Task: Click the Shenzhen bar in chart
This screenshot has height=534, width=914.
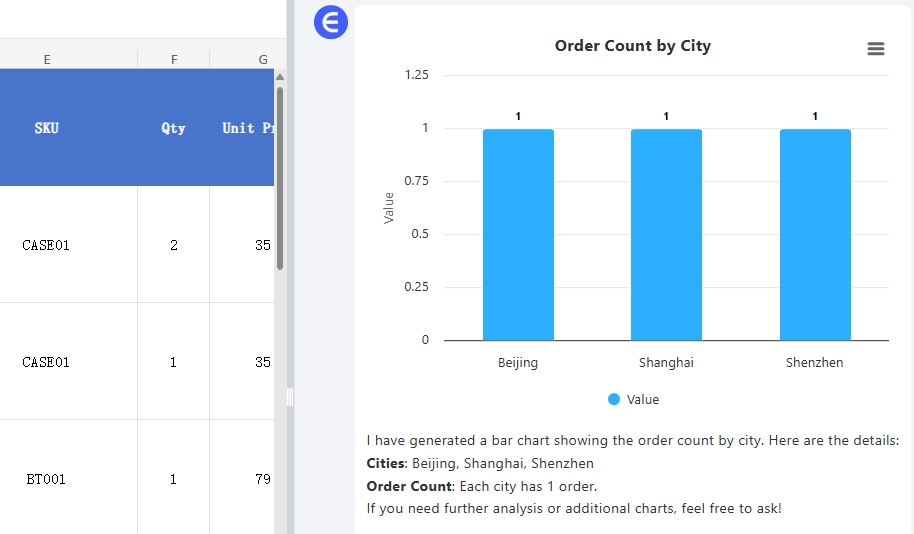Action: [815, 235]
